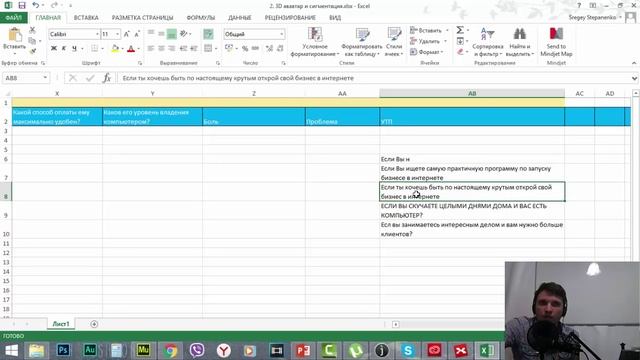Click the yellow fill color button
This screenshot has height=360, width=640.
coord(115,49)
